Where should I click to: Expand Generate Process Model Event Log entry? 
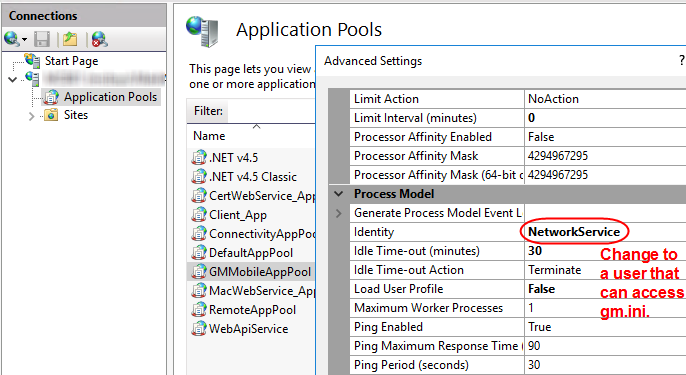pos(339,213)
